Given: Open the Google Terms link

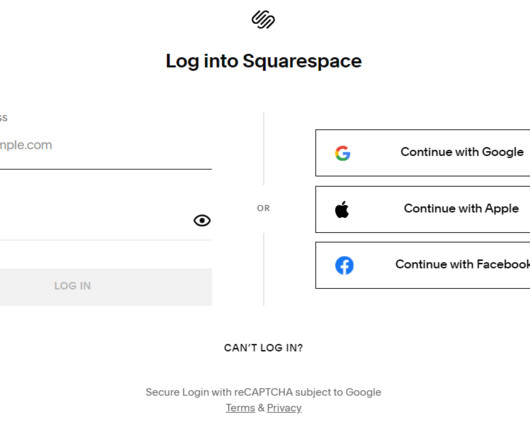Looking at the screenshot, I should coord(240,408).
